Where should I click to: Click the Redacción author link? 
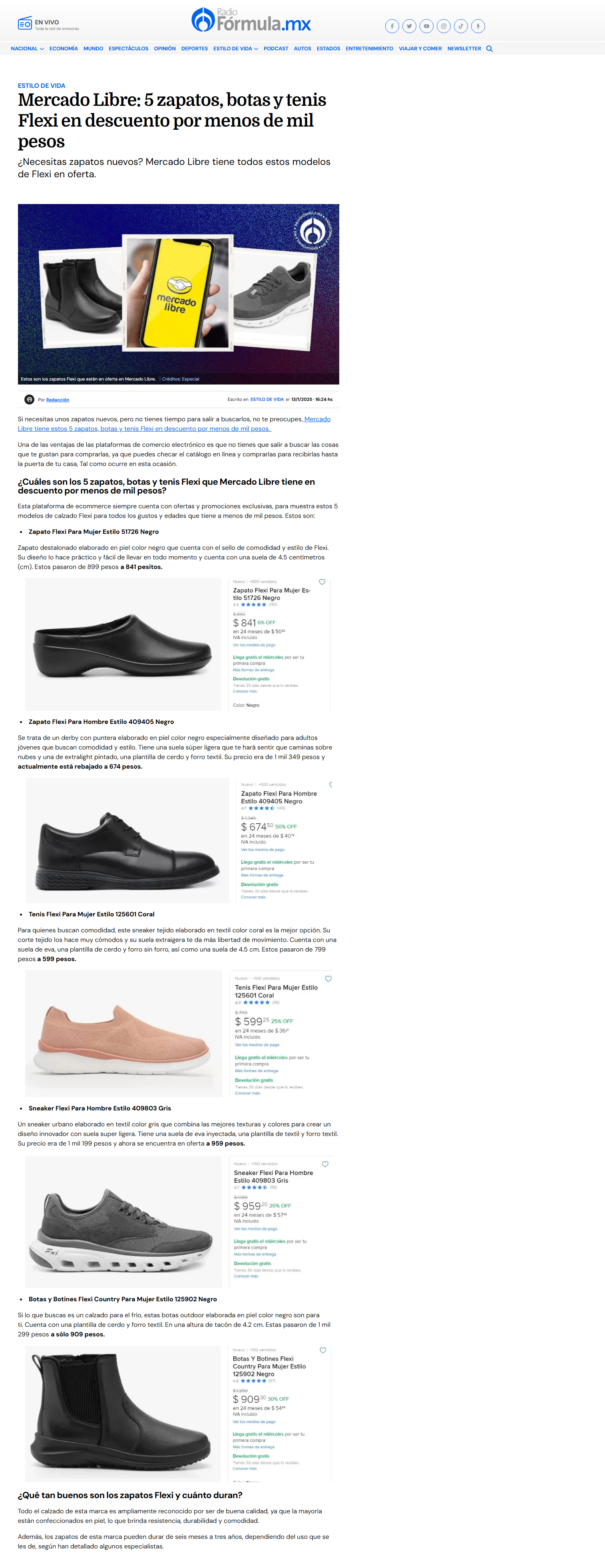58,400
